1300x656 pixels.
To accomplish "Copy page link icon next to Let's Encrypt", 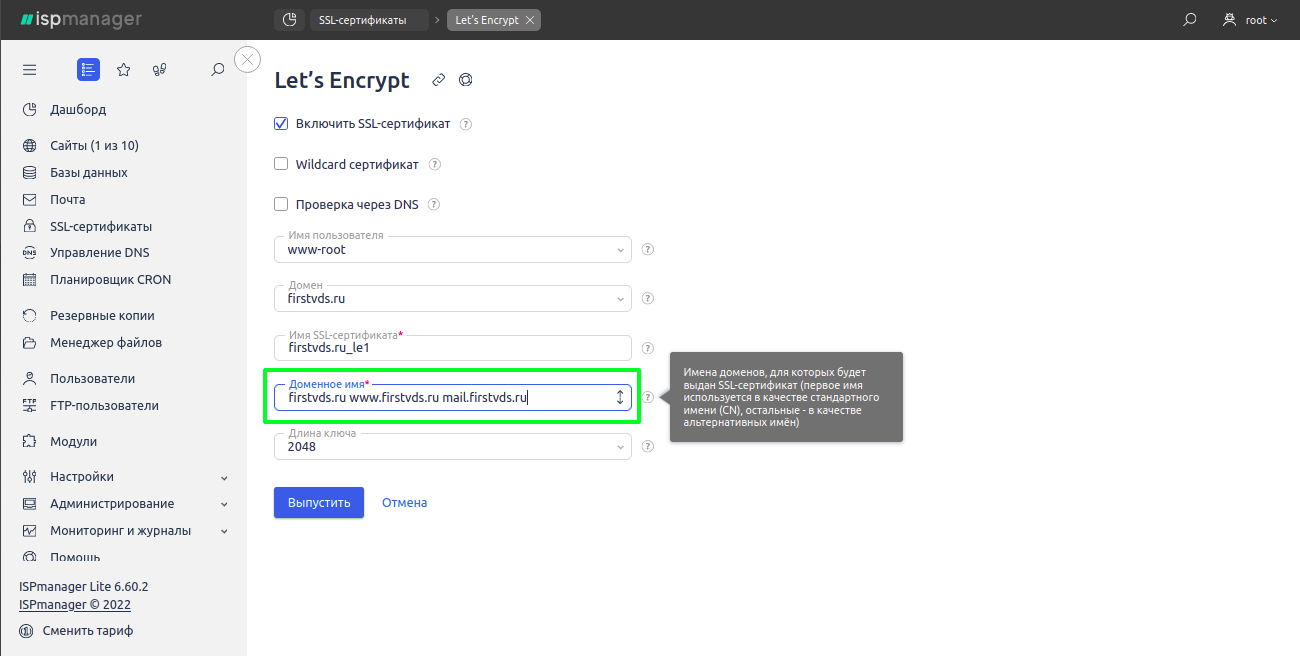I will pos(438,80).
